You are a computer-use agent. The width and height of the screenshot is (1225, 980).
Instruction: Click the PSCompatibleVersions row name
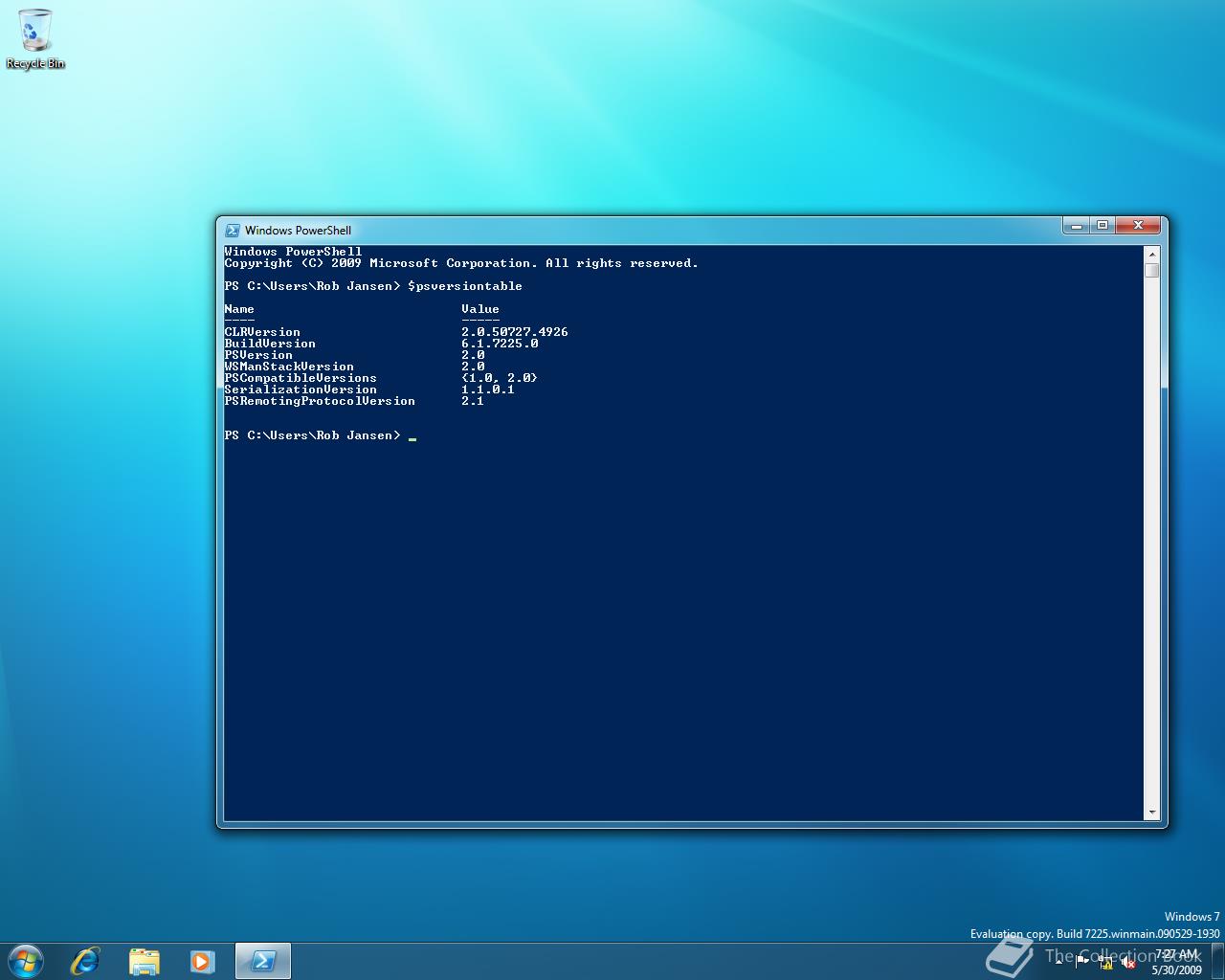301,378
